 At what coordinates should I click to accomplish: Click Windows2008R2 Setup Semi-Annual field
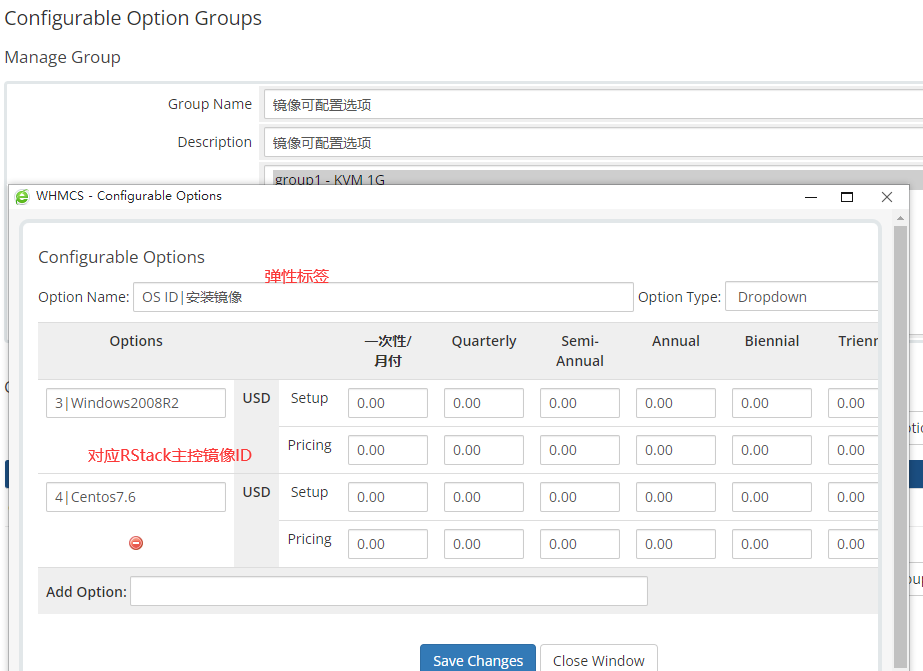pos(580,403)
